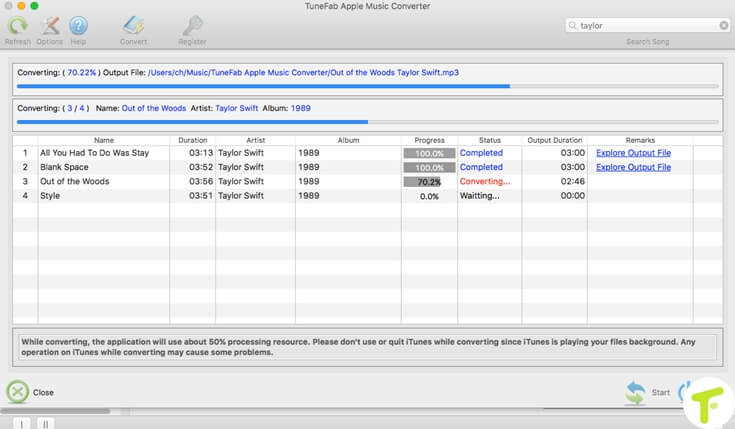Click the Album column header

348,140
